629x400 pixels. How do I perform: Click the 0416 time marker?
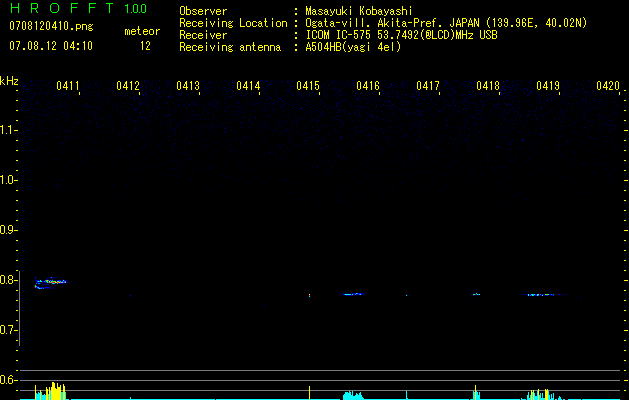(368, 86)
